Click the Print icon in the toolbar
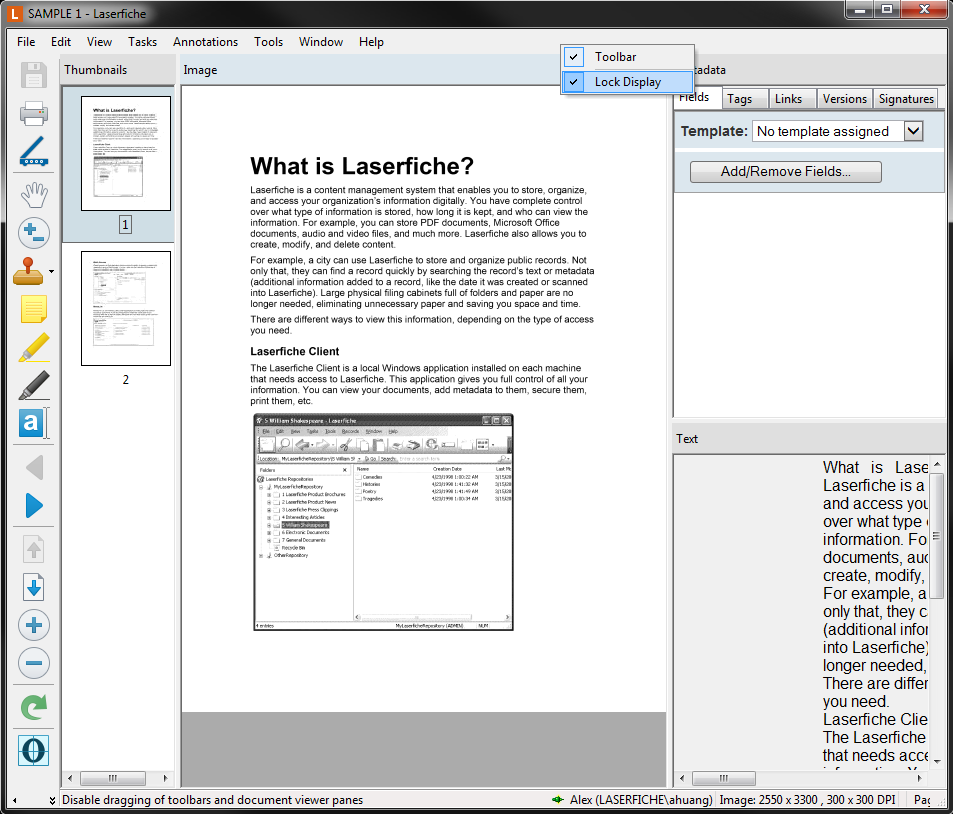This screenshot has width=953, height=814. [x=33, y=113]
